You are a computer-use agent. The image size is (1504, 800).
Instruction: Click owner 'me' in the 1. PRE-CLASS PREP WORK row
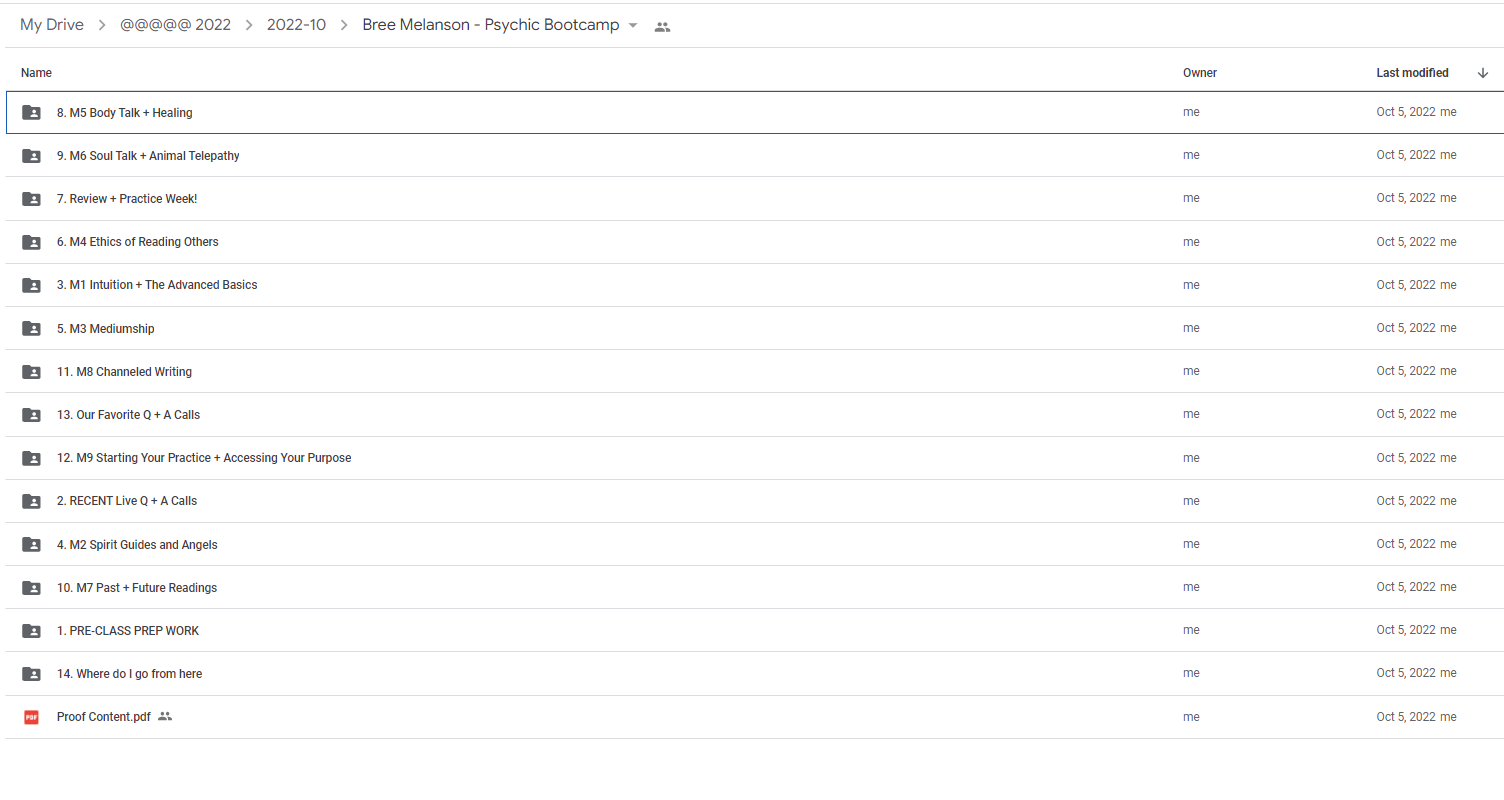[1191, 630]
